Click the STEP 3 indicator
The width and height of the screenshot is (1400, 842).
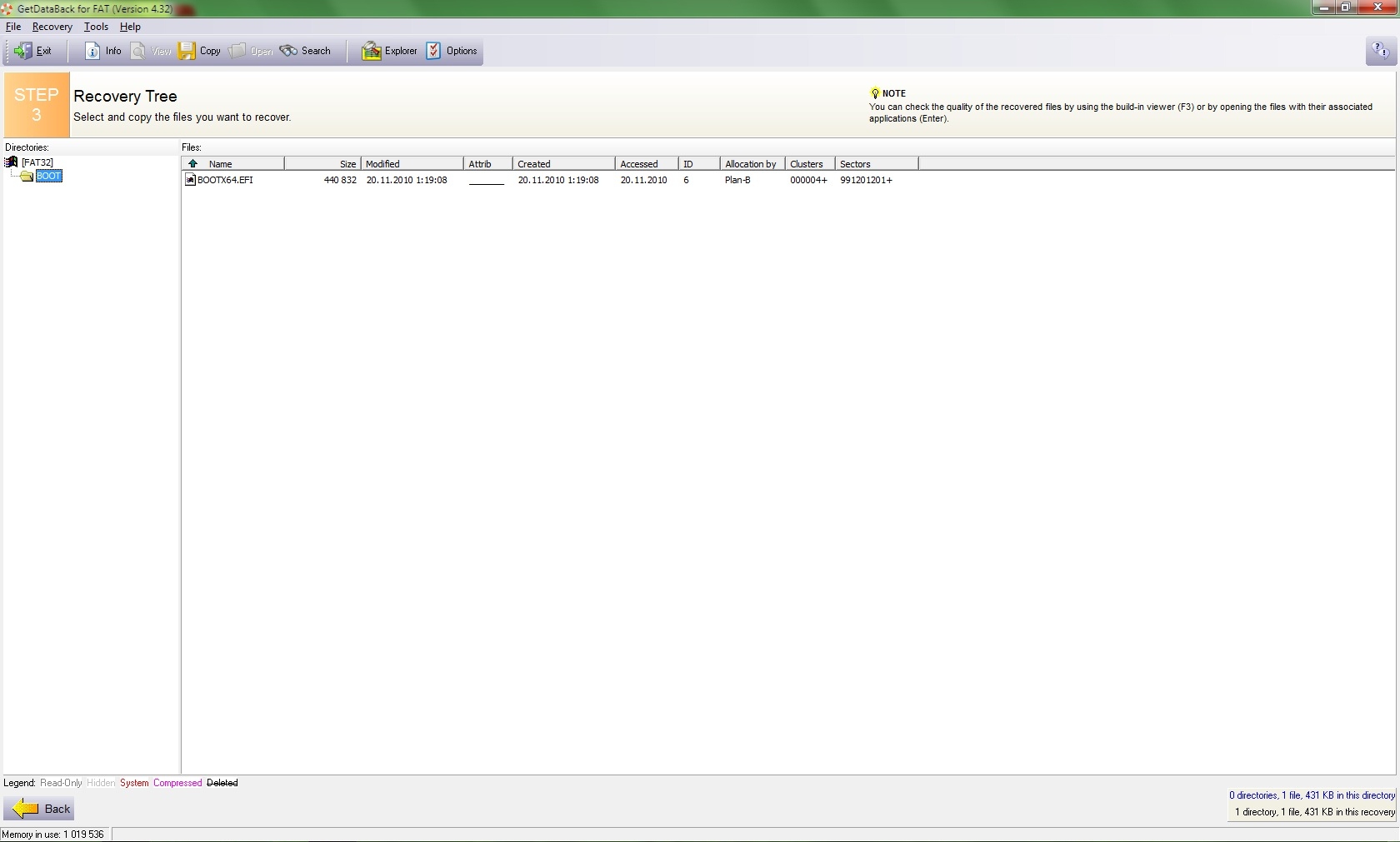pos(37,105)
